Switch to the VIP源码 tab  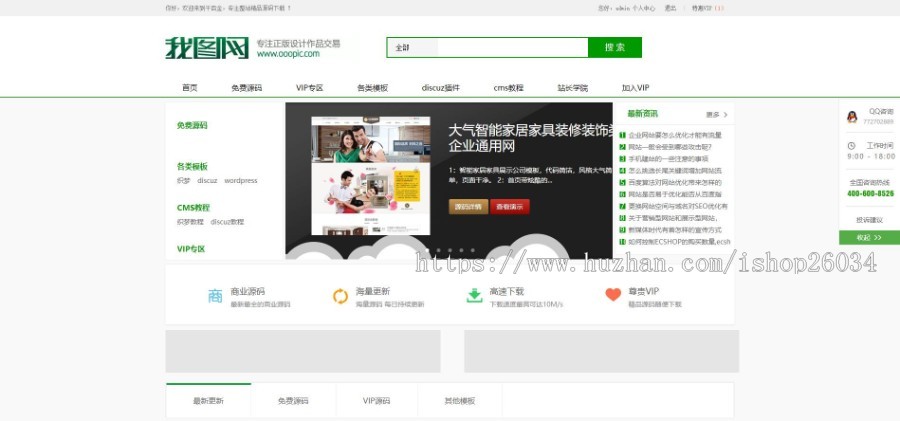[377, 401]
